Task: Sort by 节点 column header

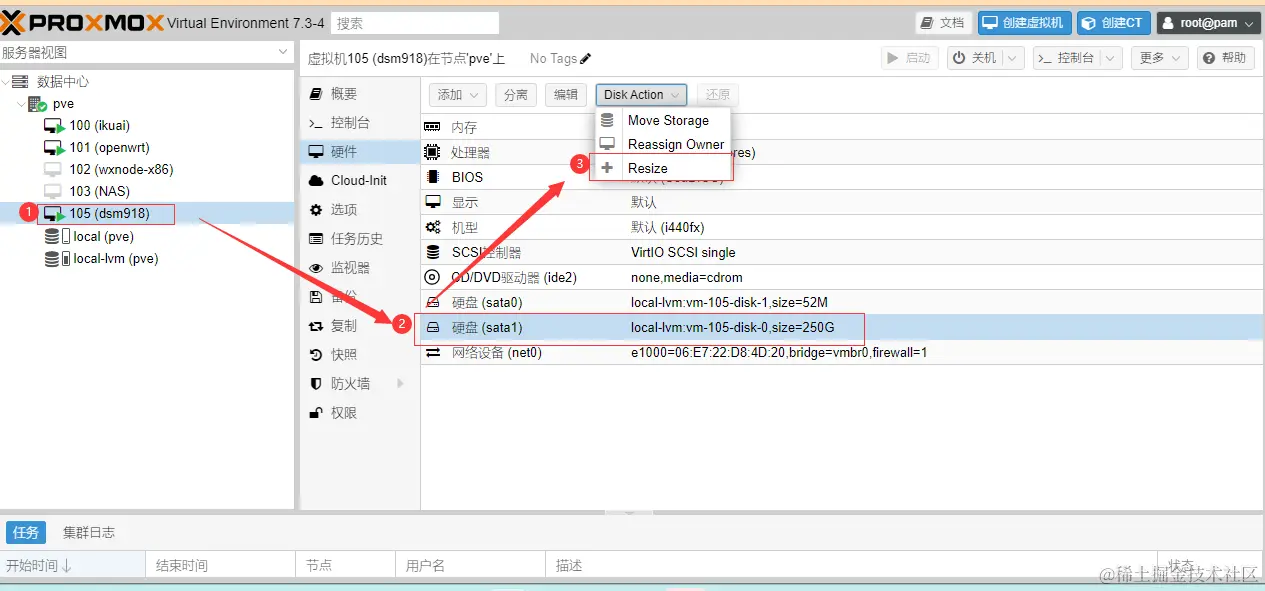Action: pos(346,565)
